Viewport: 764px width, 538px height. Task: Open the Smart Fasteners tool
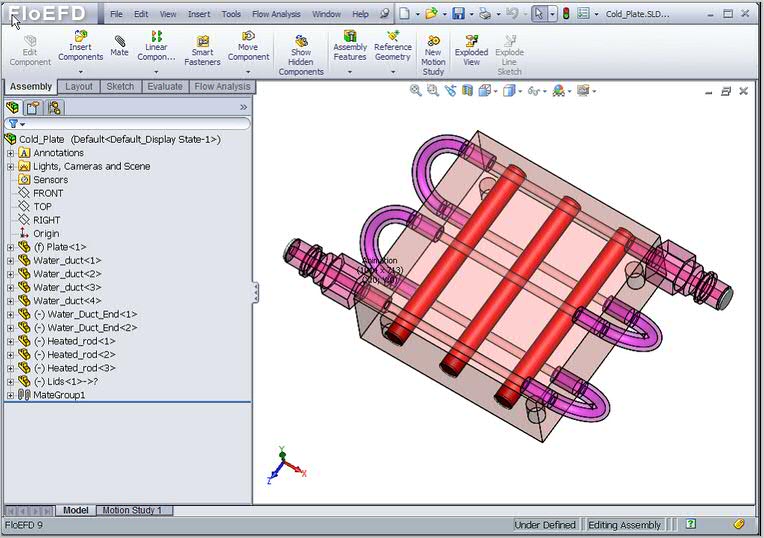coord(202,50)
